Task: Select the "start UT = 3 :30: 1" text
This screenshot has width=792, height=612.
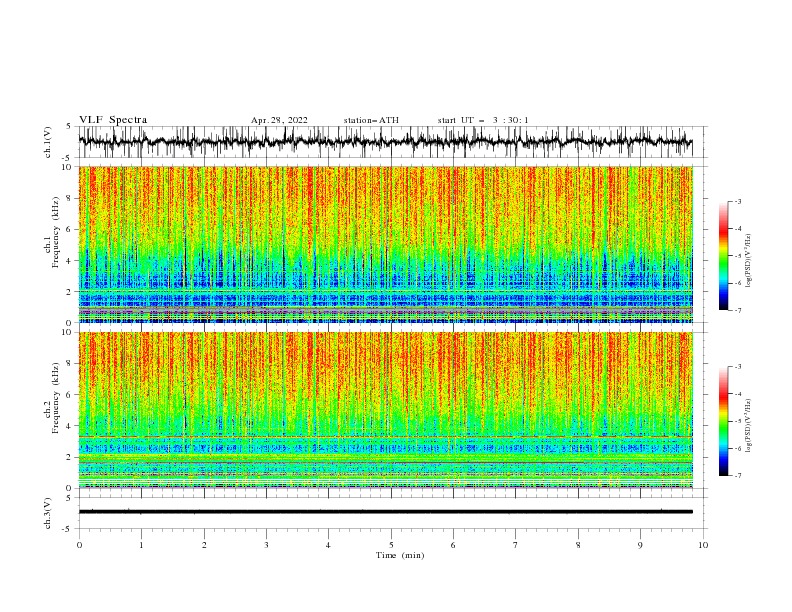Action: (483, 120)
